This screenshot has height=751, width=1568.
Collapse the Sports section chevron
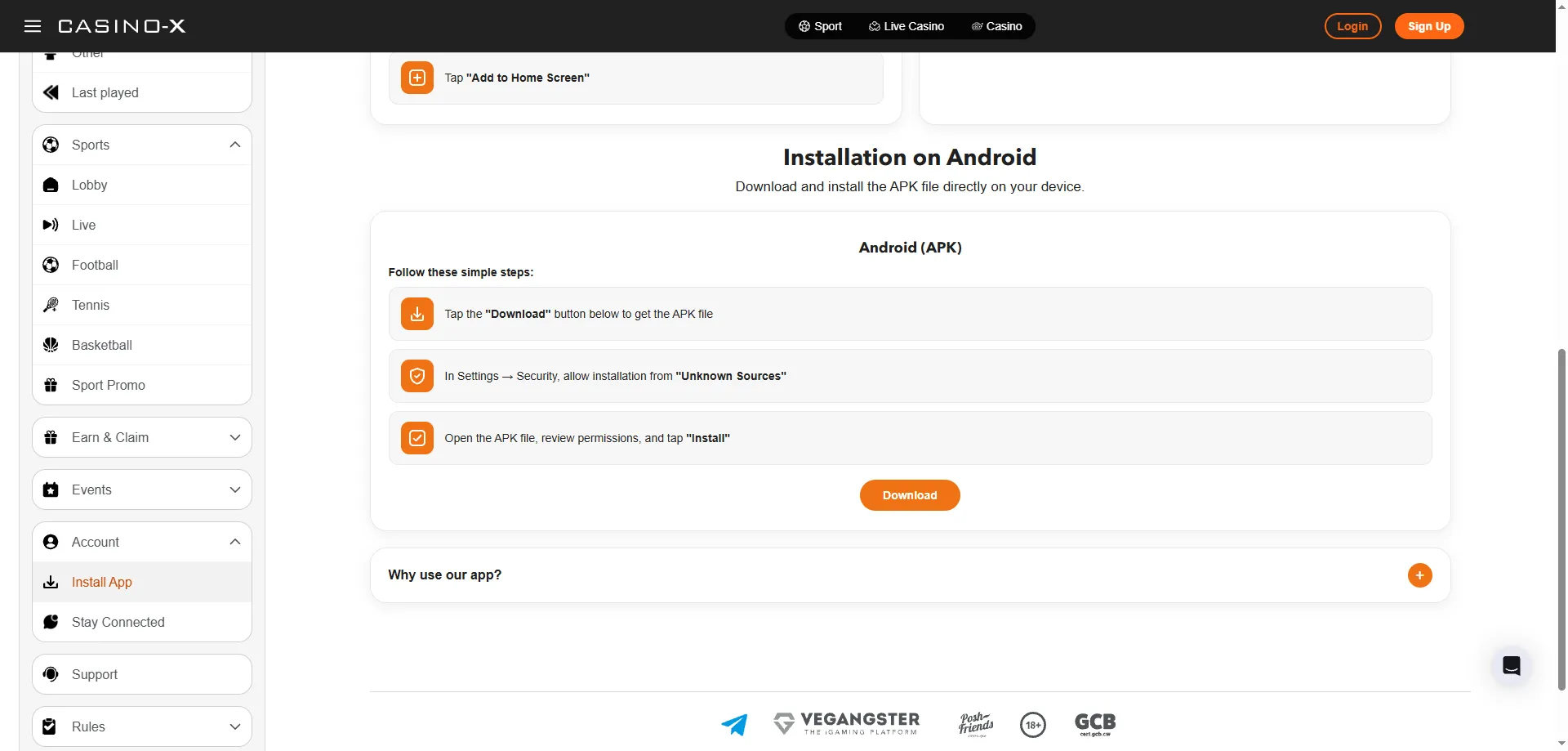pyautogui.click(x=235, y=145)
